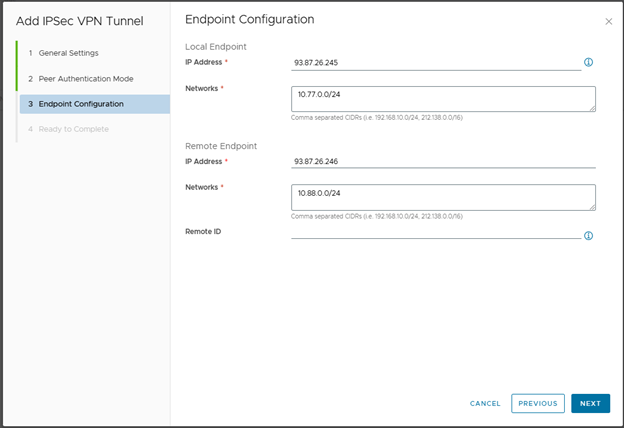624x428 pixels.
Task: Close the Endpoint Configuration dialog with X
Action: tap(609, 21)
